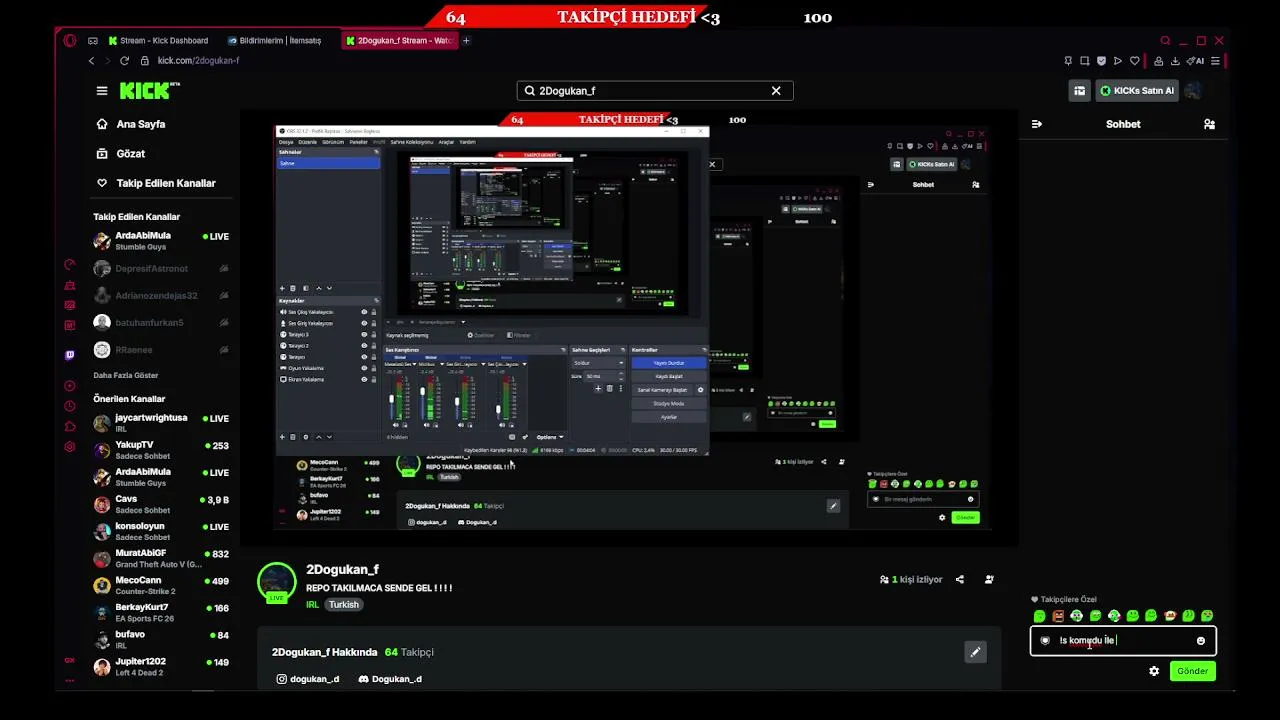The width and height of the screenshot is (1280, 720).
Task: Open the chest icon beside KICKs Satın Al
Action: coord(1079,91)
